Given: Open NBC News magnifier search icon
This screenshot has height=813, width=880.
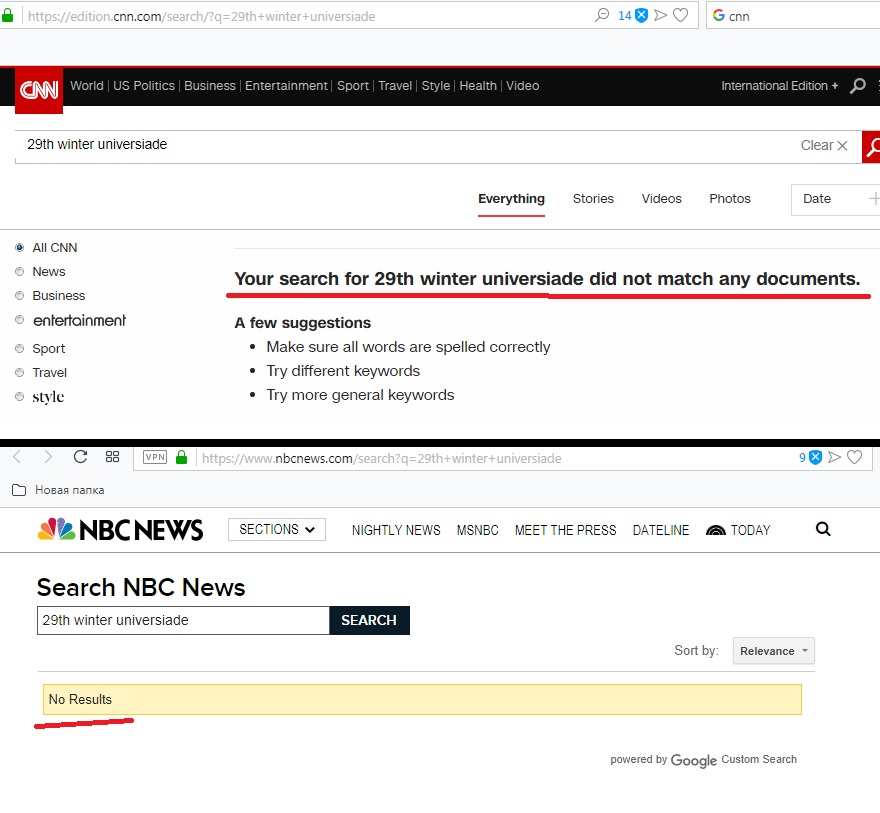Looking at the screenshot, I should click(823, 529).
